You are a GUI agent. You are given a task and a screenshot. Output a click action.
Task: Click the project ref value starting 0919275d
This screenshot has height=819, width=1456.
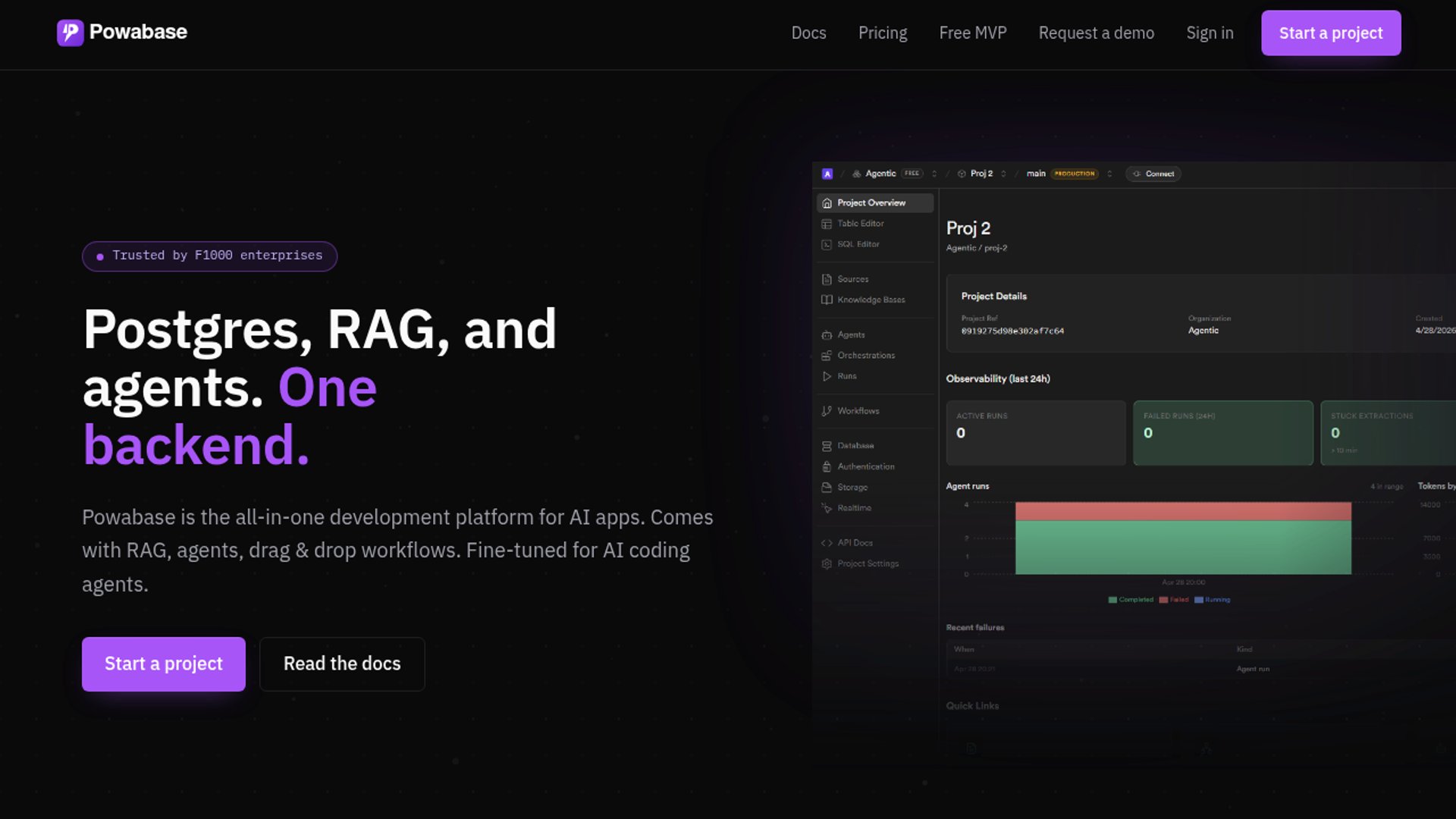pyautogui.click(x=1012, y=331)
